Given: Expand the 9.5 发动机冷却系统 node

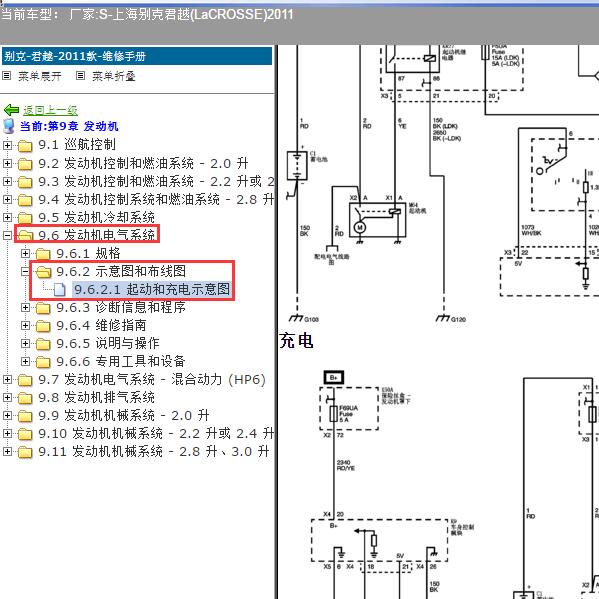Looking at the screenshot, I should click(x=7, y=217).
